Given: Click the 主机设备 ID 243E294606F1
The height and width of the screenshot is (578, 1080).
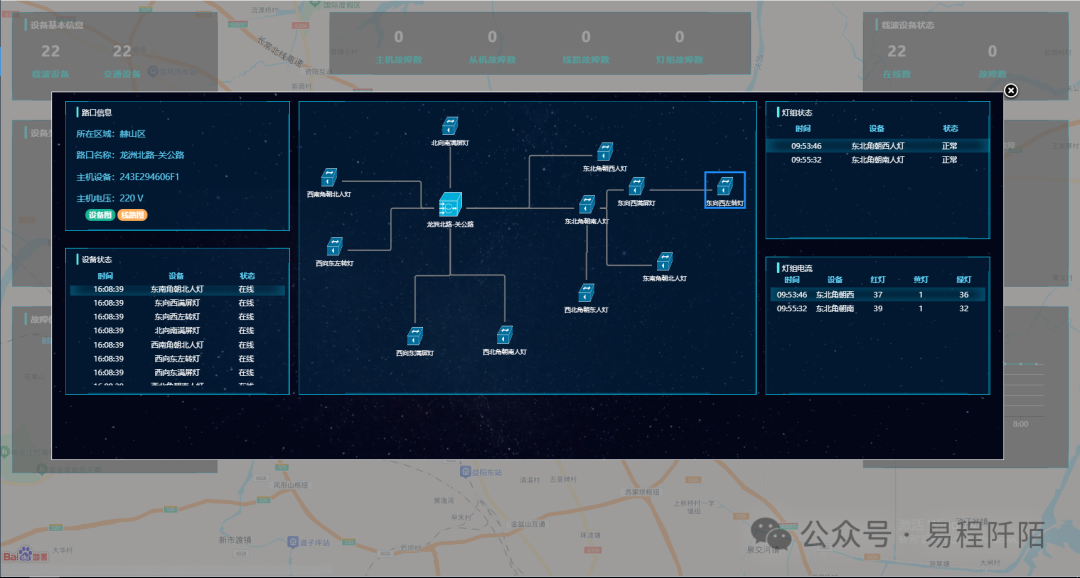Looking at the screenshot, I should pos(149,177).
